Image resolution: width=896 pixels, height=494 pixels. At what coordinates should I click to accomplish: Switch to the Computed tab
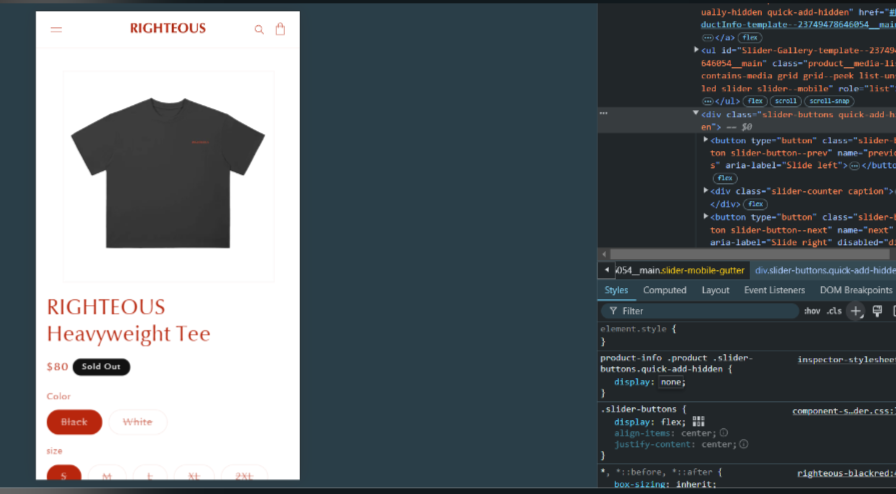(665, 290)
